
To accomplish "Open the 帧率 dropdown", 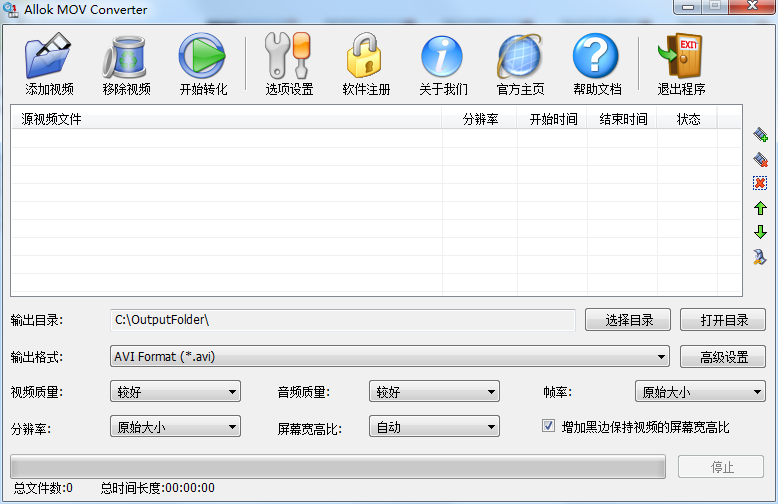I will click(x=700, y=391).
